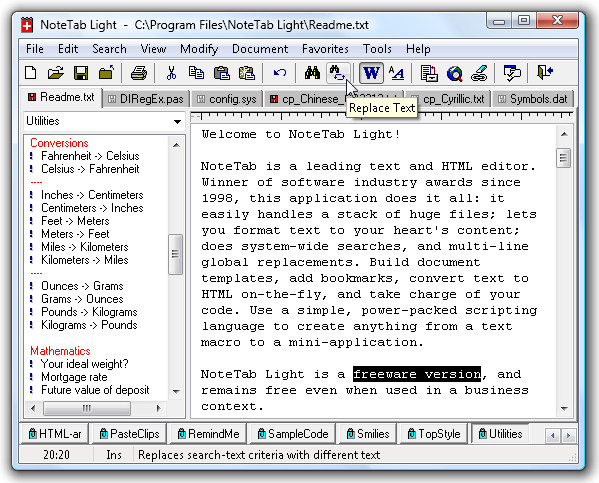Open the Favorites menu
The height and width of the screenshot is (483, 599).
(325, 49)
